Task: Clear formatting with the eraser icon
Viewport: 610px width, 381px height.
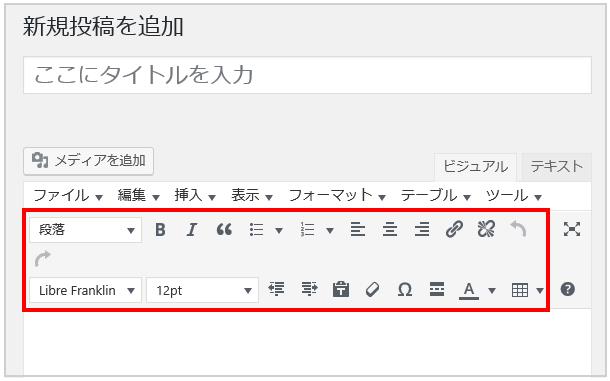Action: pos(373,290)
